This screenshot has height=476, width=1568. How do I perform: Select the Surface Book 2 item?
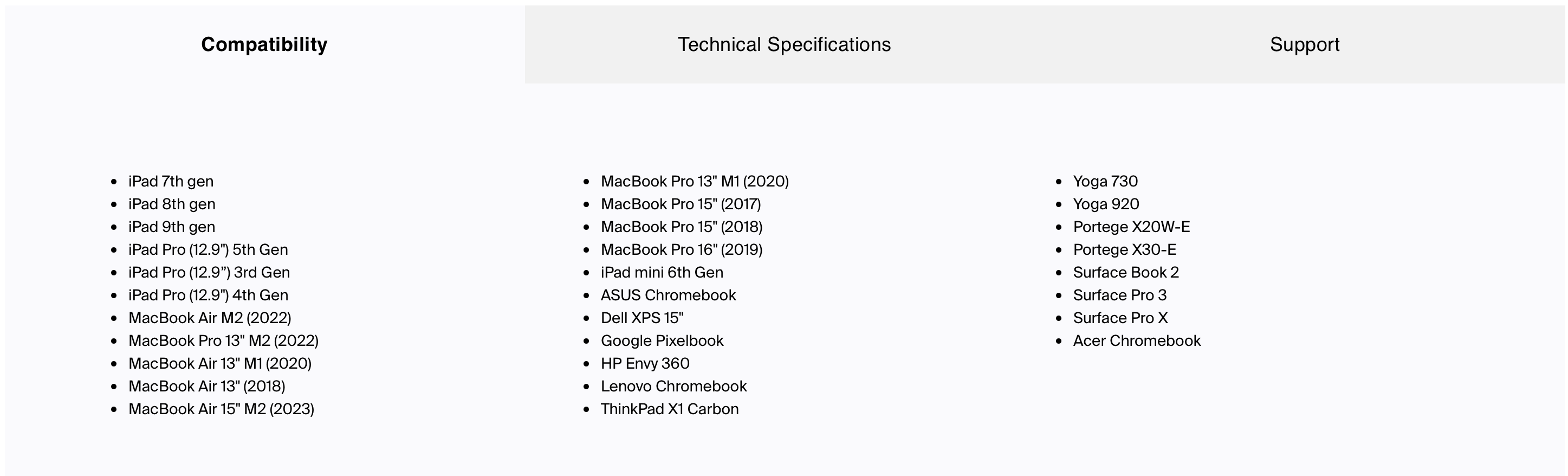coord(1126,272)
